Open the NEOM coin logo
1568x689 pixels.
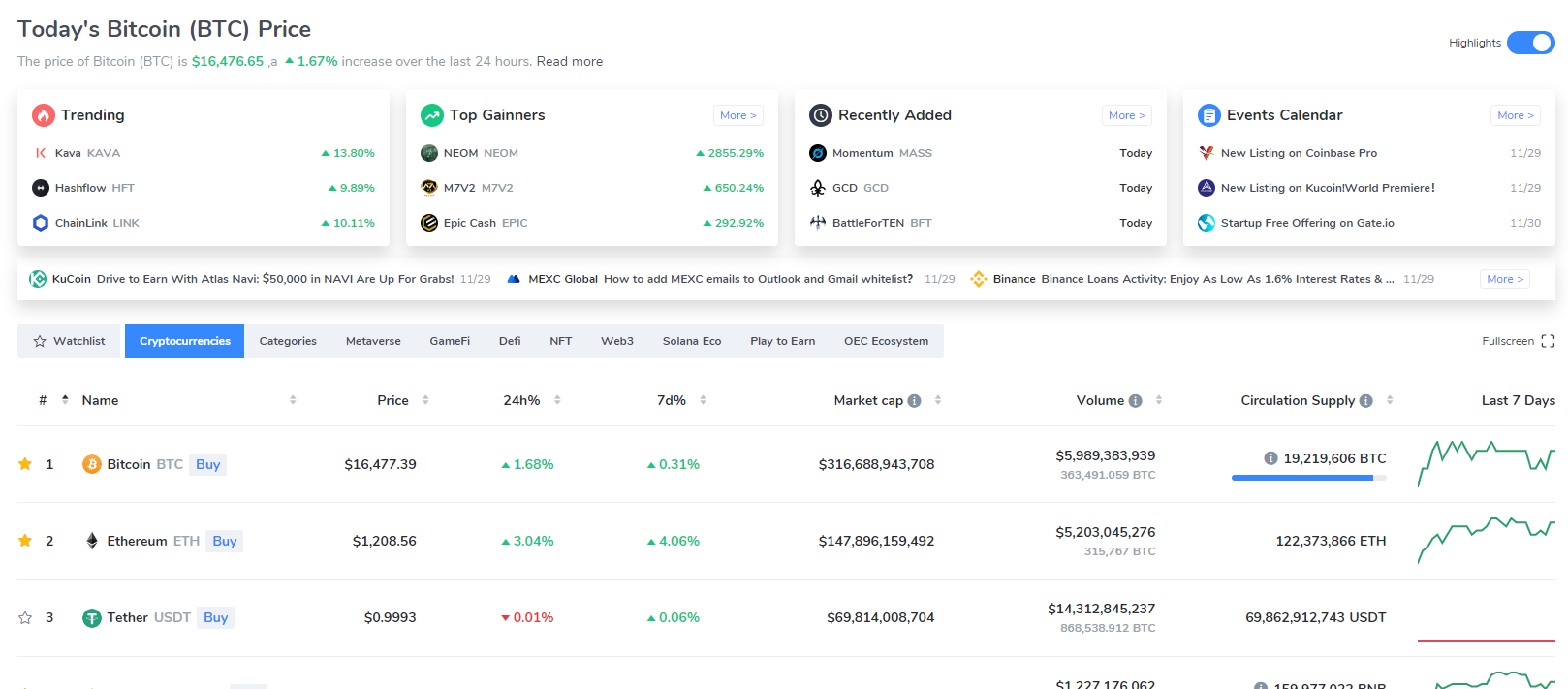[x=429, y=153]
